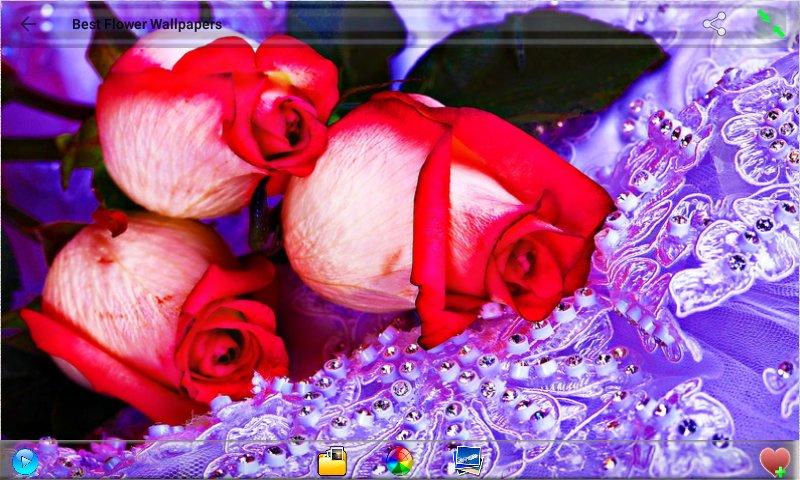Click the landscape pictures icon
The width and height of the screenshot is (800, 480).
466,461
